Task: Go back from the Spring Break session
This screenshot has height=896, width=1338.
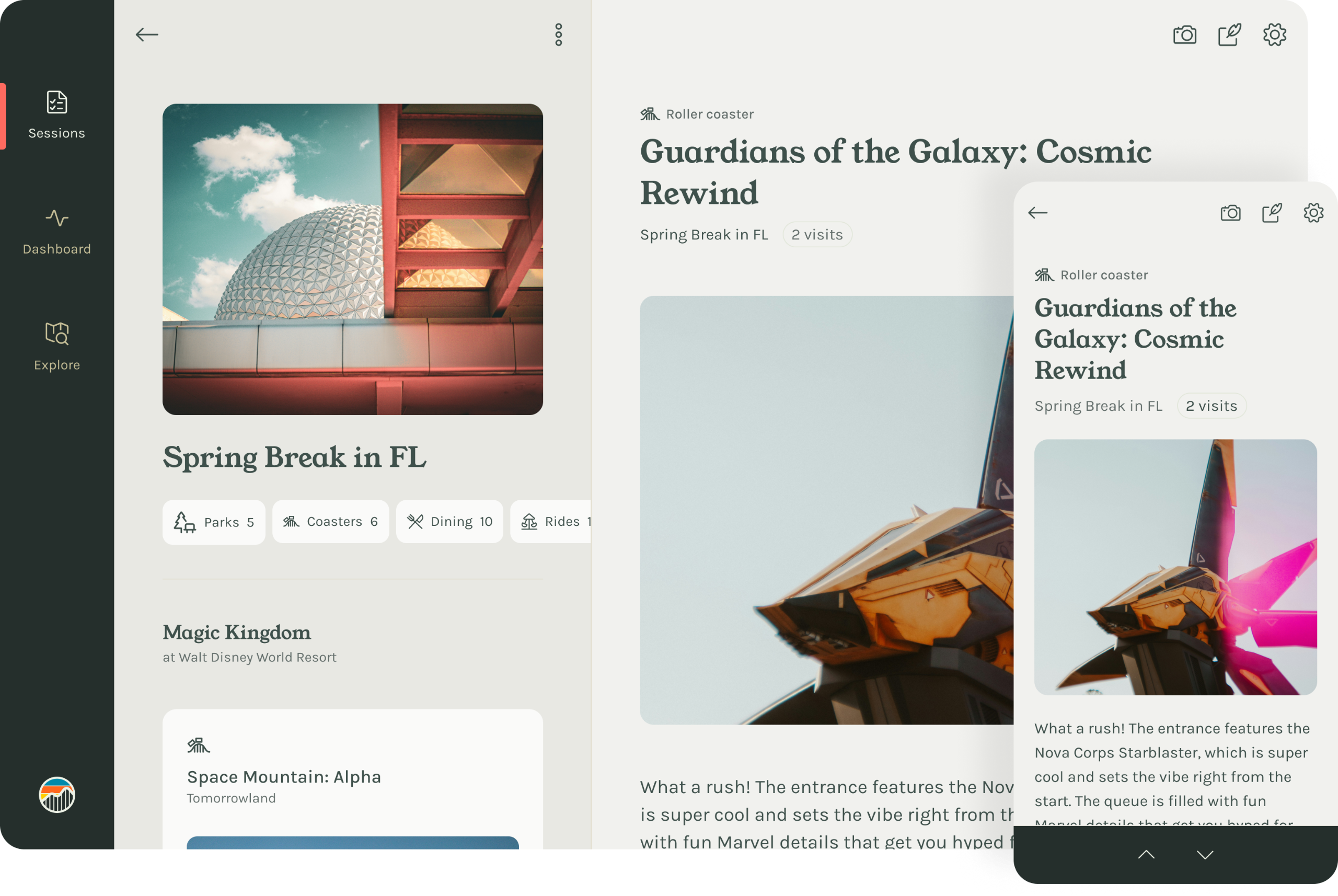Action: pos(147,35)
